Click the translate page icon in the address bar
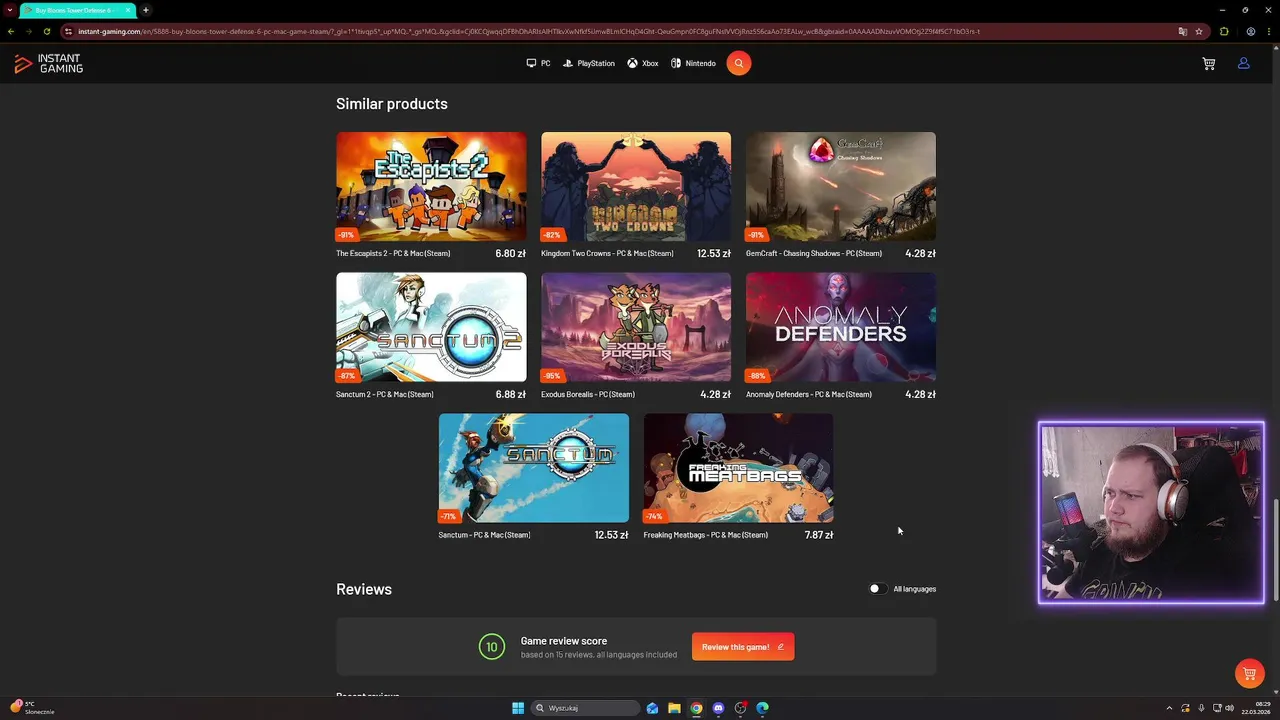 coord(1183,31)
